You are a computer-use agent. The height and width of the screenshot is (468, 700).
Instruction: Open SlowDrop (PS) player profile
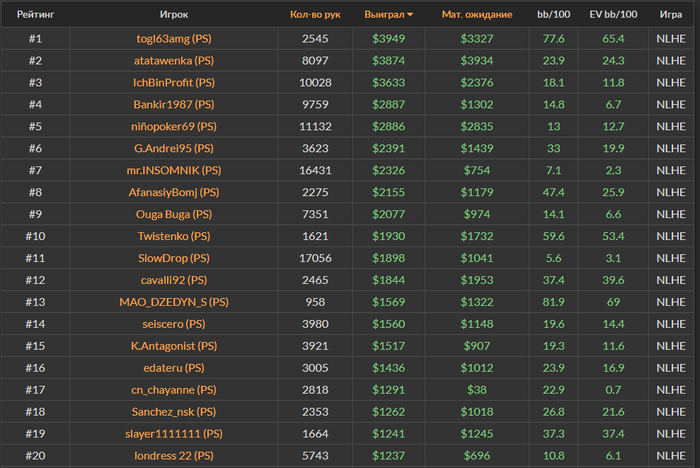pos(174,258)
